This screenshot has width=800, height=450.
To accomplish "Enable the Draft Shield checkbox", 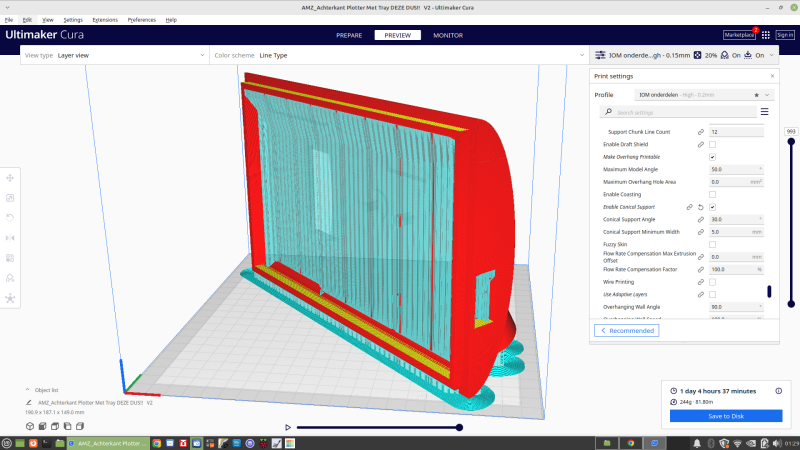I will coord(712,145).
